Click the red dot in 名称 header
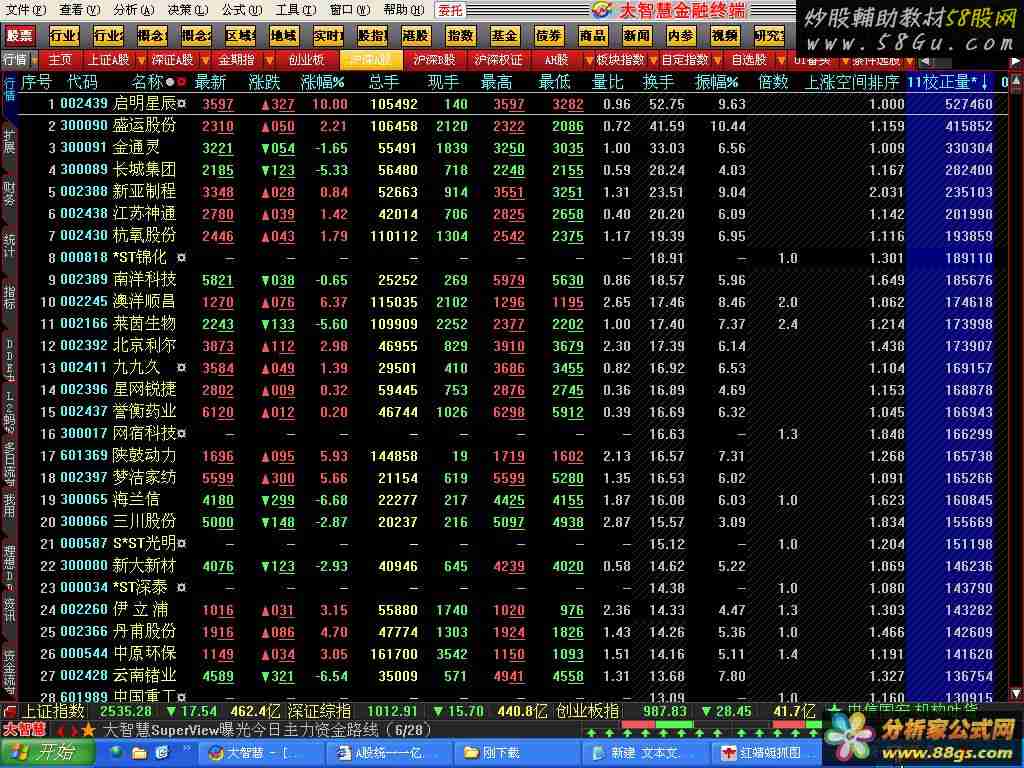This screenshot has height=768, width=1024. coord(181,82)
